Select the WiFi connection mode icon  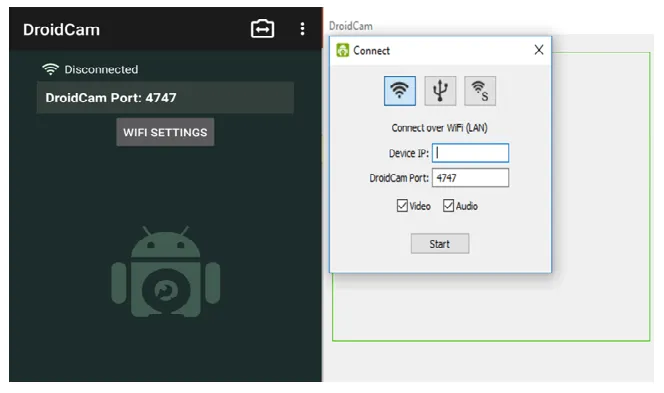[399, 91]
